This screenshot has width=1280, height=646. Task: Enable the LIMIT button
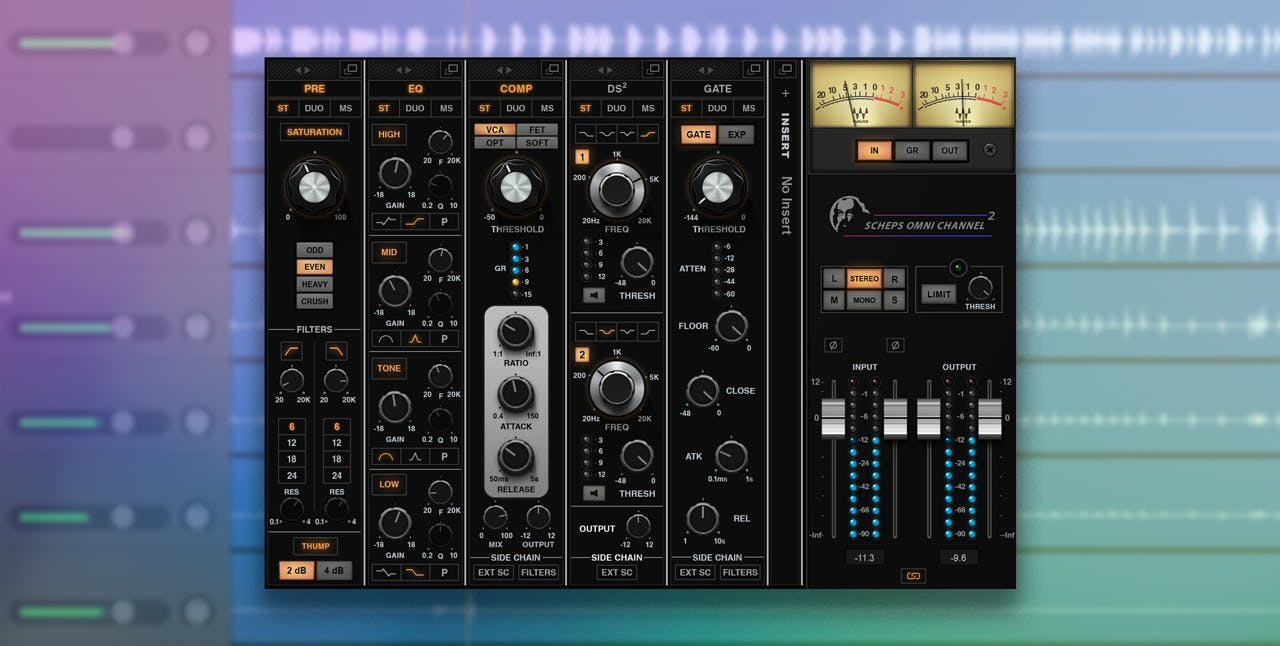938,294
